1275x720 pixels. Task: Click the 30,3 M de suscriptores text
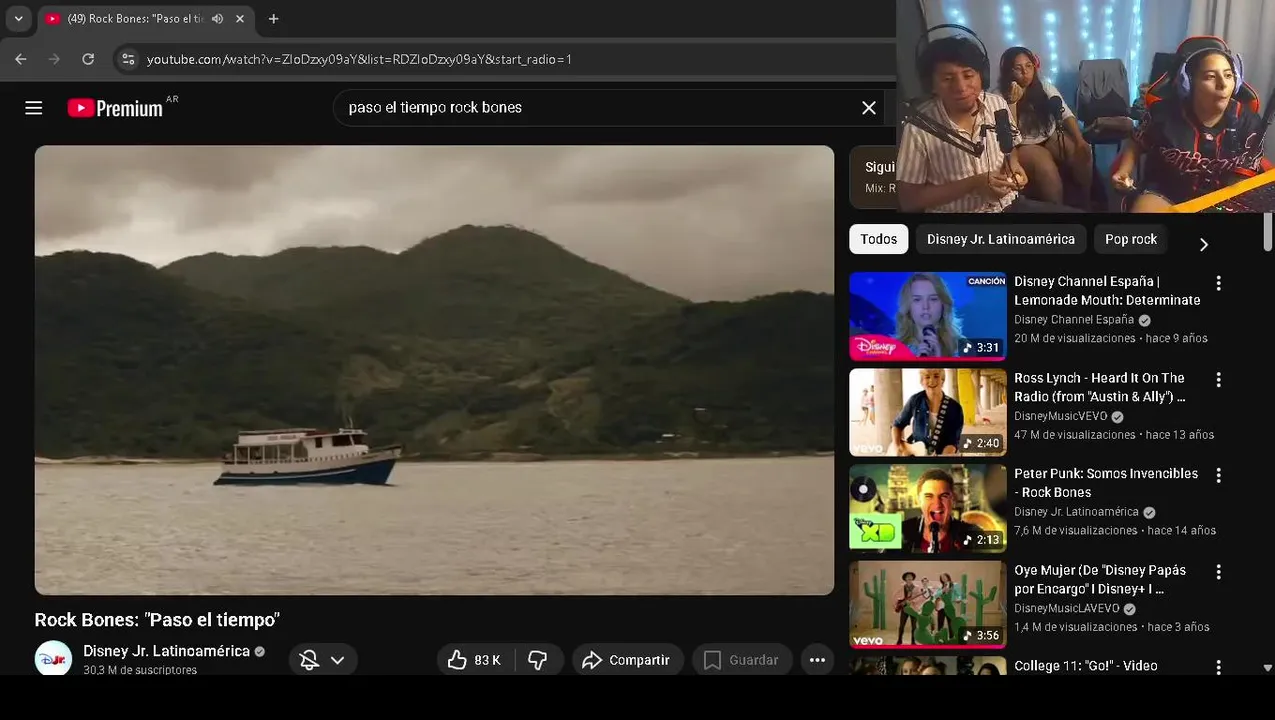point(140,670)
